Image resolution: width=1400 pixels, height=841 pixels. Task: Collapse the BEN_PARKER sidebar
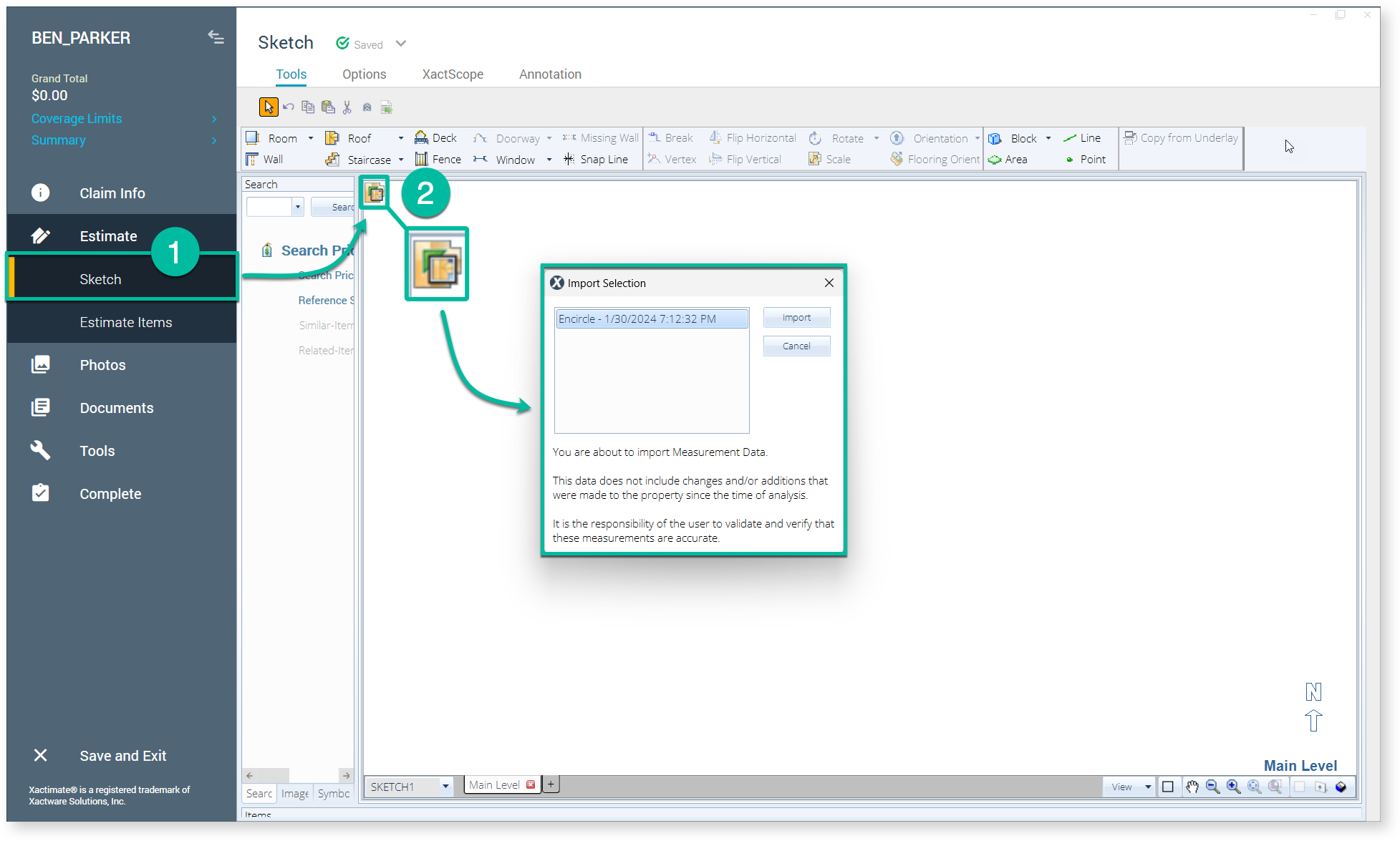click(x=216, y=37)
